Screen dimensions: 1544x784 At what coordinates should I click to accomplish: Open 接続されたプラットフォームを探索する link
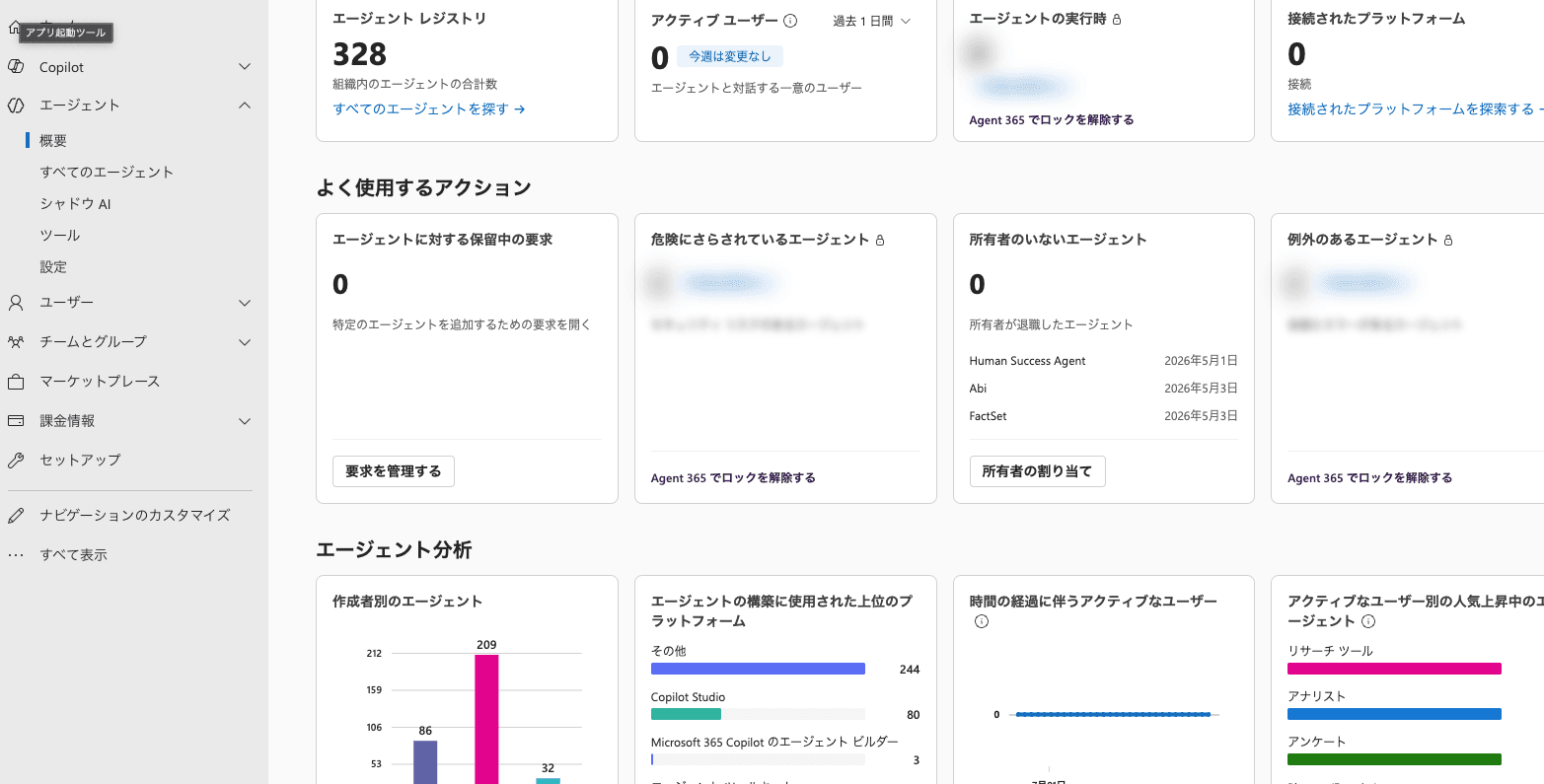point(1415,109)
